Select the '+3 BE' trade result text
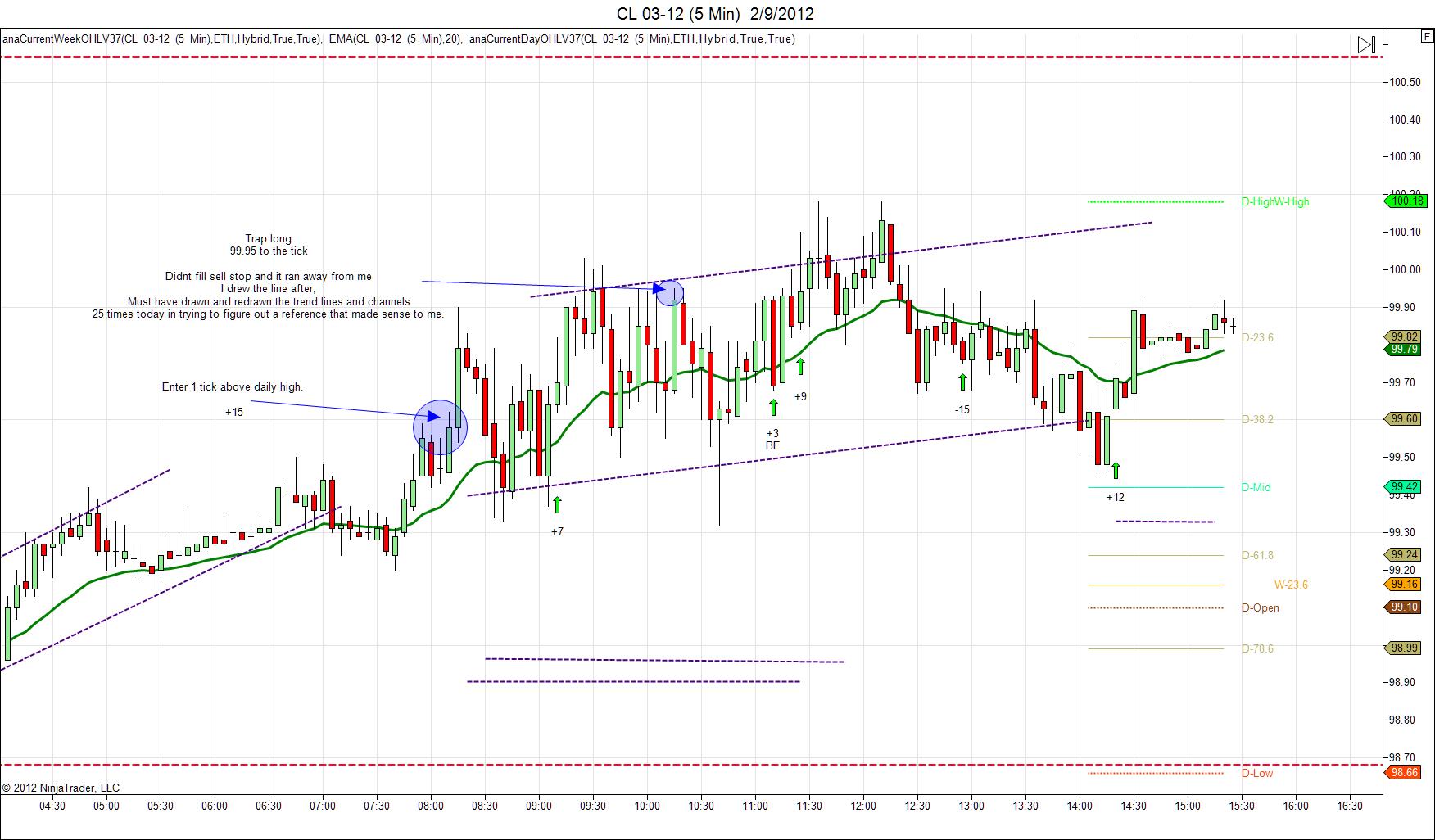Viewport: 1435px width, 840px height. pyautogui.click(x=772, y=440)
